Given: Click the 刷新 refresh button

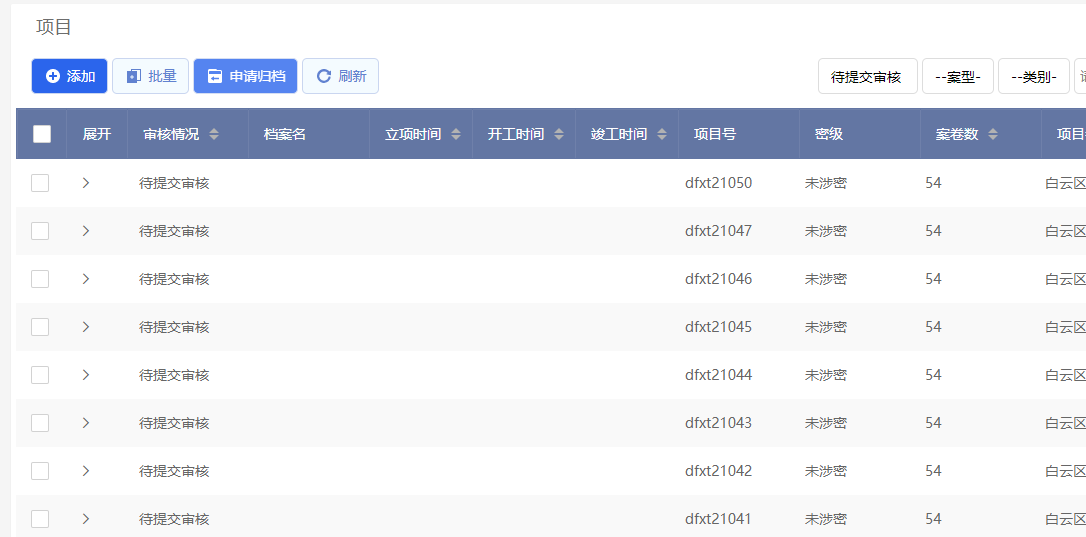Looking at the screenshot, I should pyautogui.click(x=340, y=76).
